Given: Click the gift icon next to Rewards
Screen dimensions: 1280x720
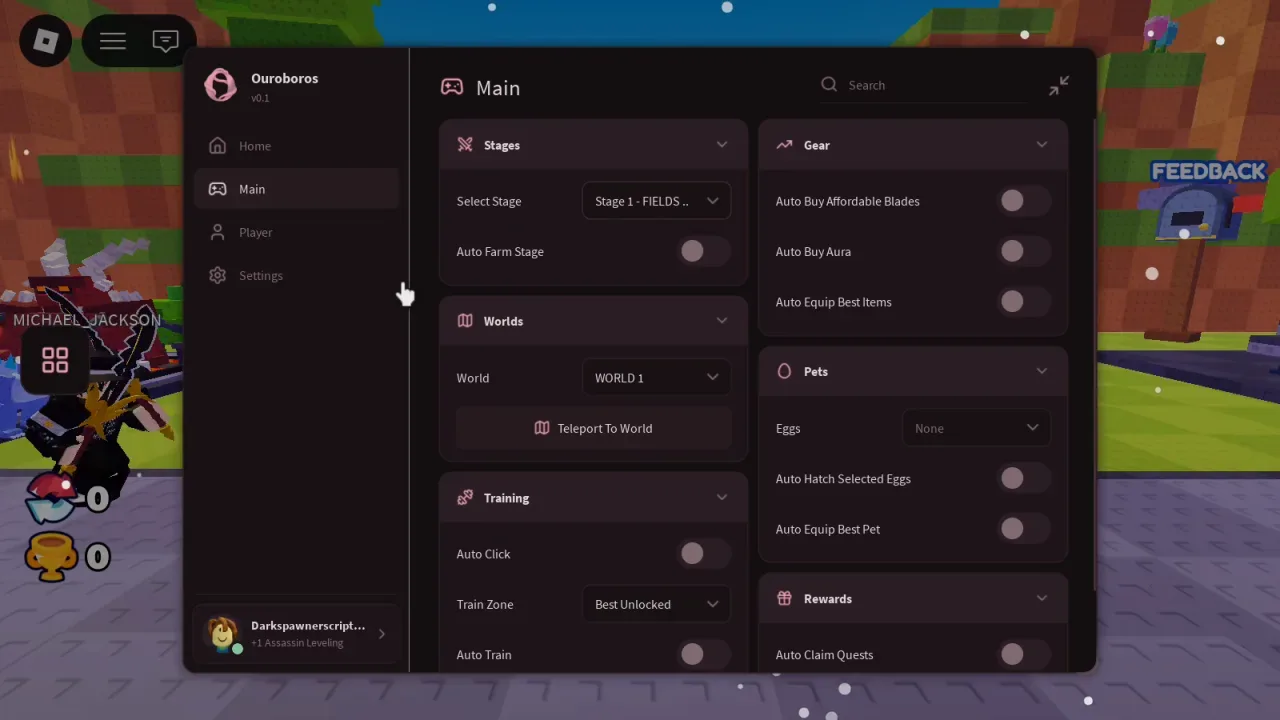Looking at the screenshot, I should [x=784, y=599].
